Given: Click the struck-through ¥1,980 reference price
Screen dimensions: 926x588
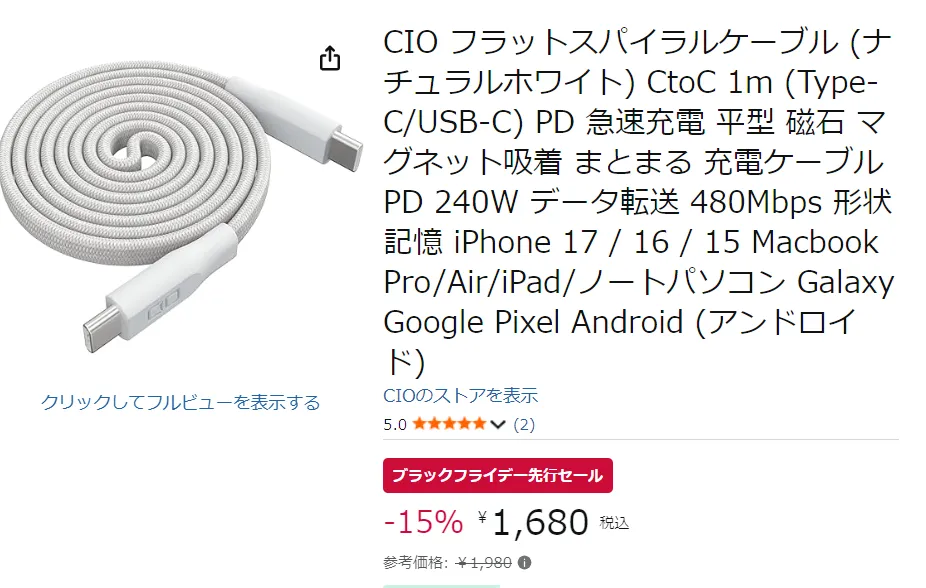Looking at the screenshot, I should click(x=484, y=562).
